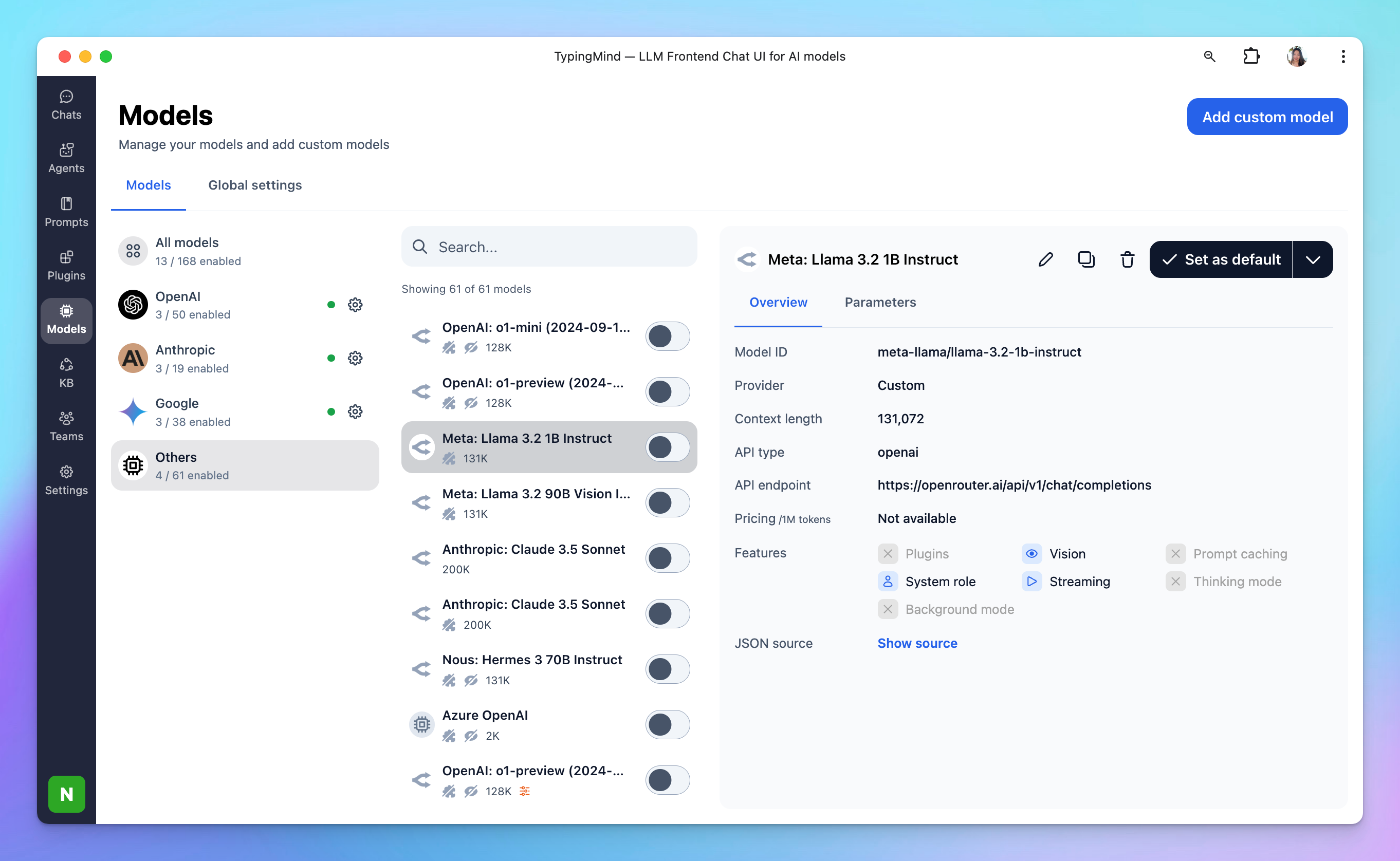Click the model Search field
This screenshot has width=1400, height=861.
click(x=549, y=247)
